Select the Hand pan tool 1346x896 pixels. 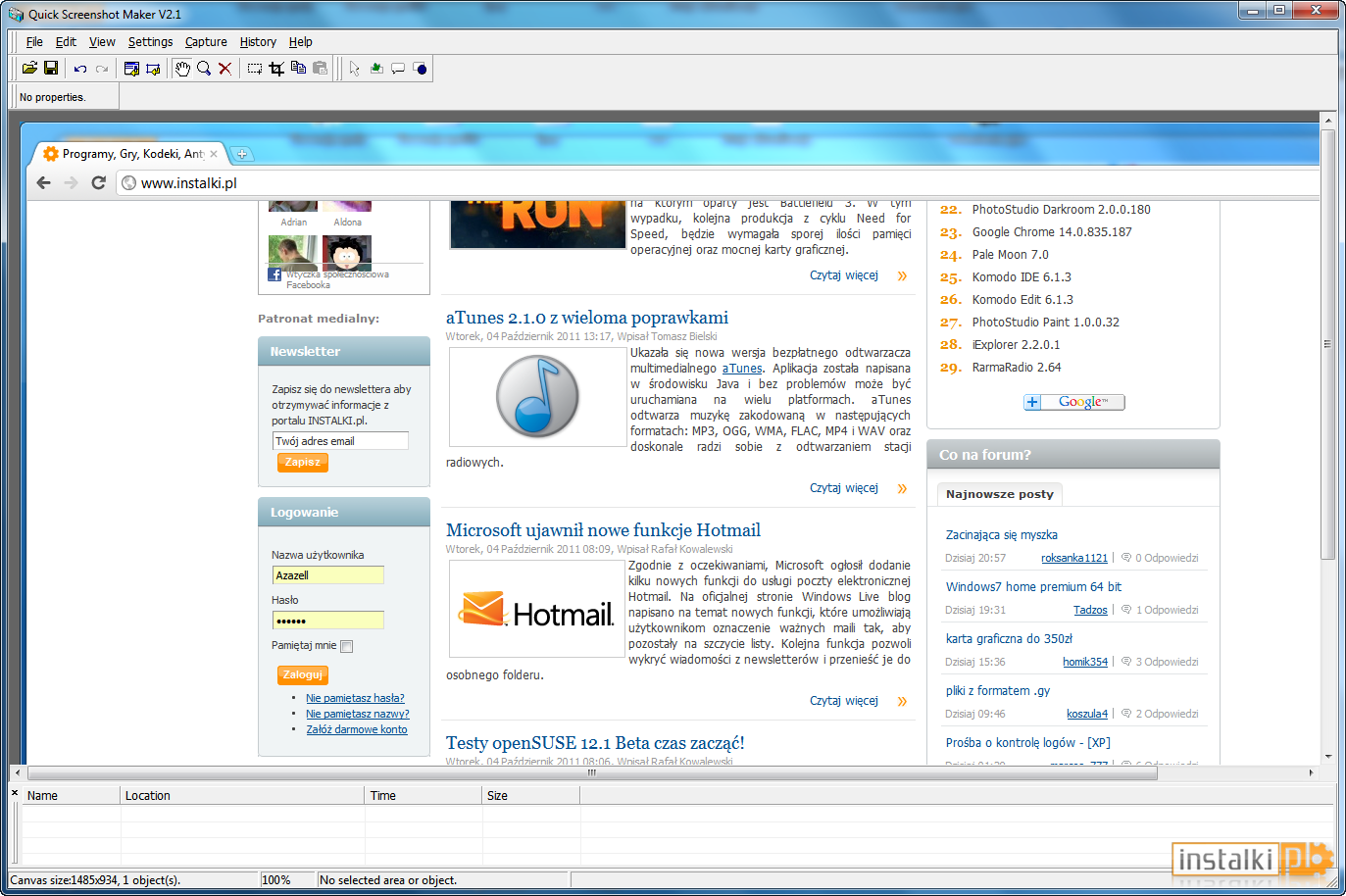[x=182, y=69]
